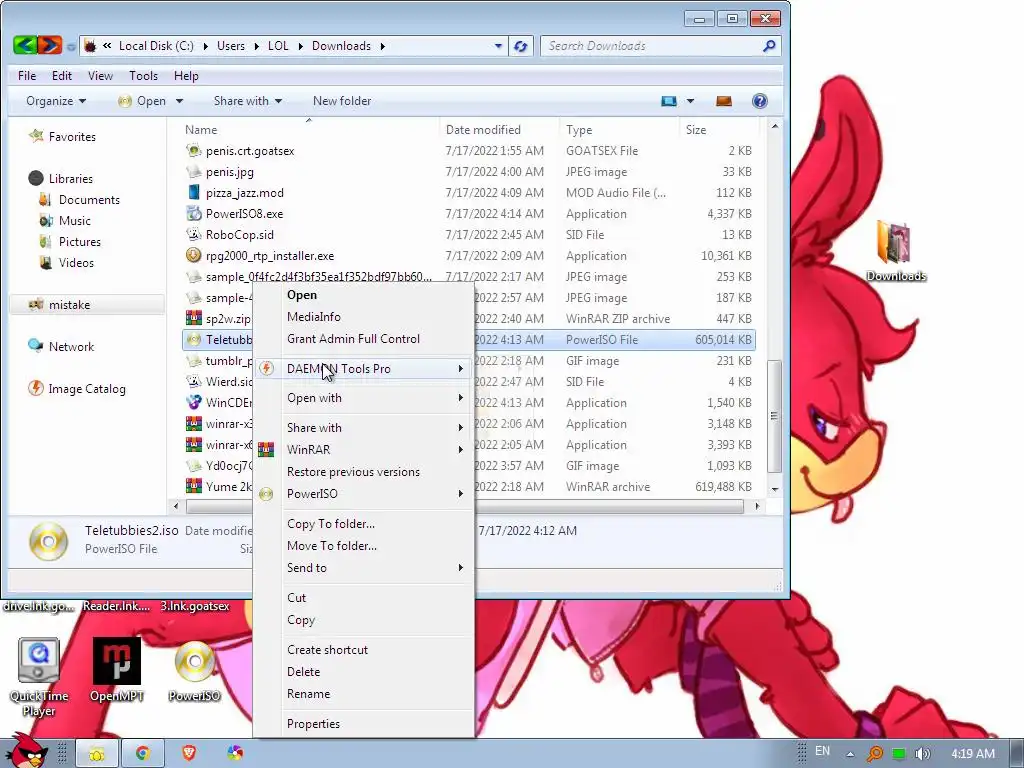
Task: Click the Users breadcrumb segment
Action: tap(231, 46)
